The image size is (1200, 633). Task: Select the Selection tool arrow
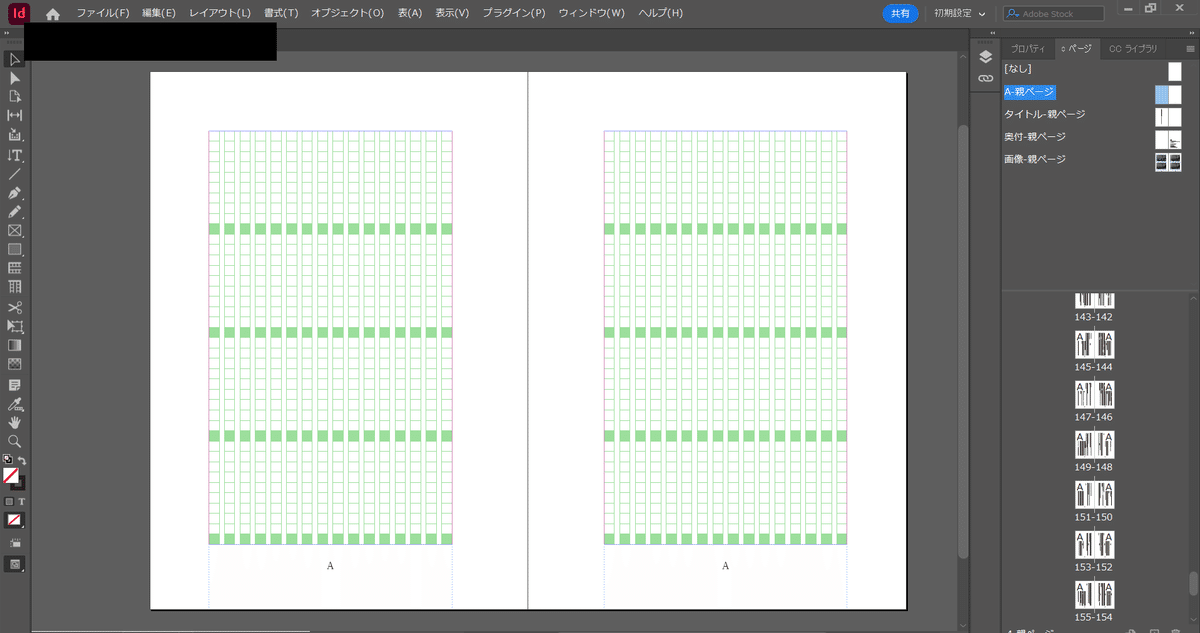point(15,59)
